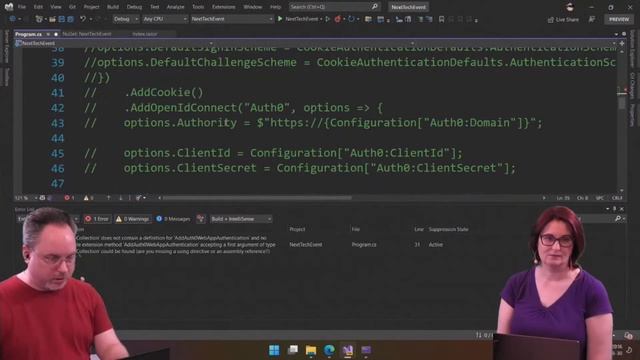This screenshot has width=640, height=360.
Task: Click the New Project toolbar icon
Action: tap(39, 19)
